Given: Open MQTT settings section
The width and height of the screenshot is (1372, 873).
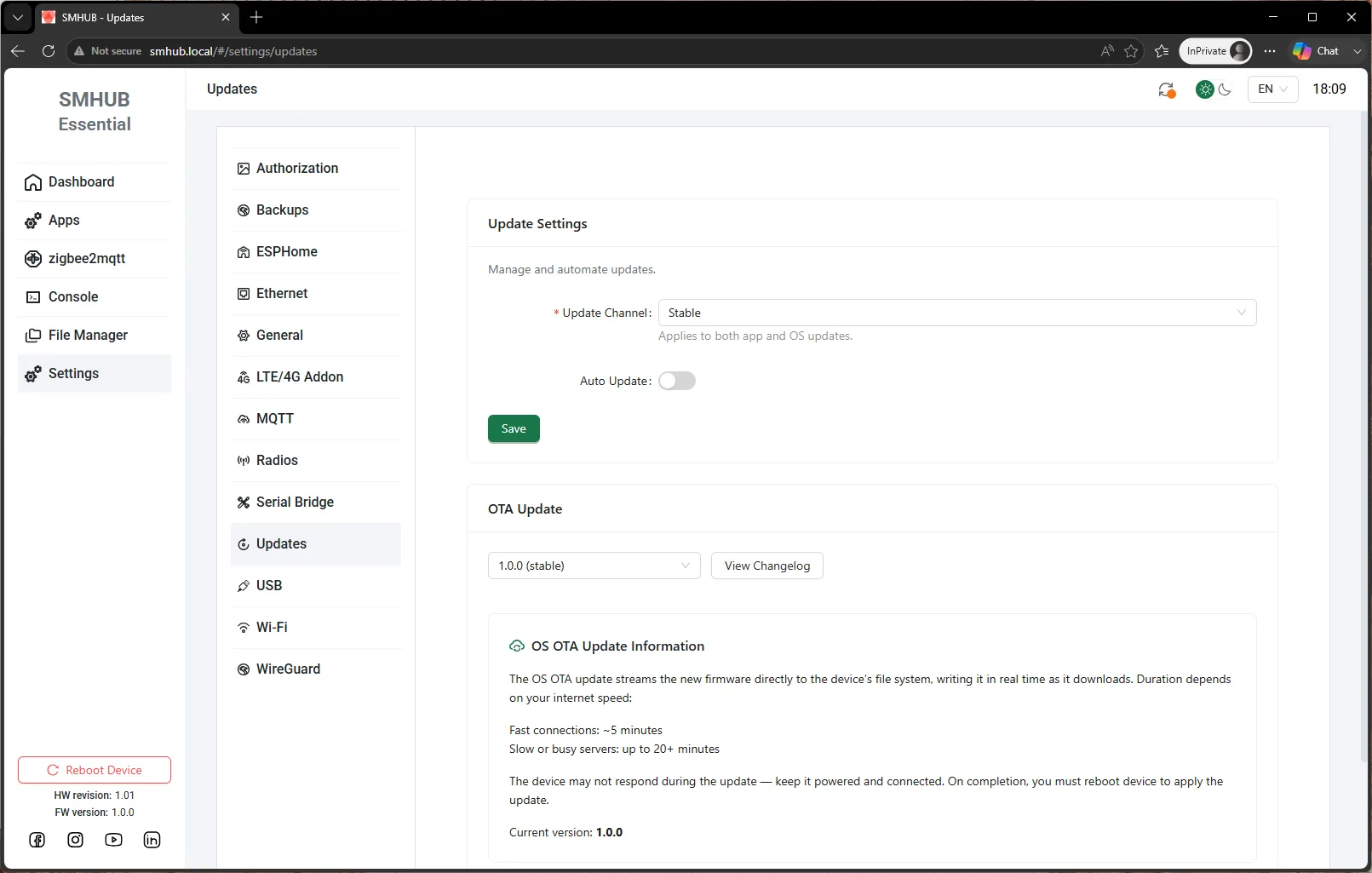Looking at the screenshot, I should pyautogui.click(x=316, y=419).
